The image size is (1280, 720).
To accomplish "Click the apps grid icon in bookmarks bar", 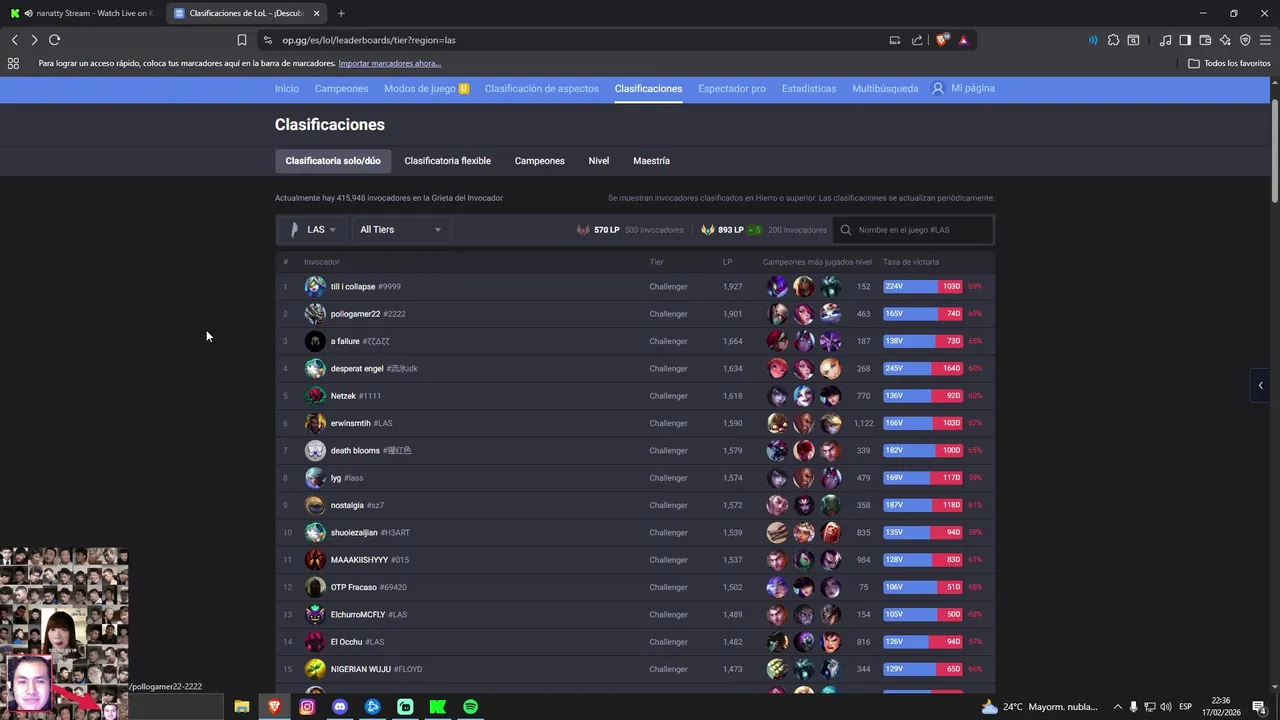I will (x=13, y=63).
